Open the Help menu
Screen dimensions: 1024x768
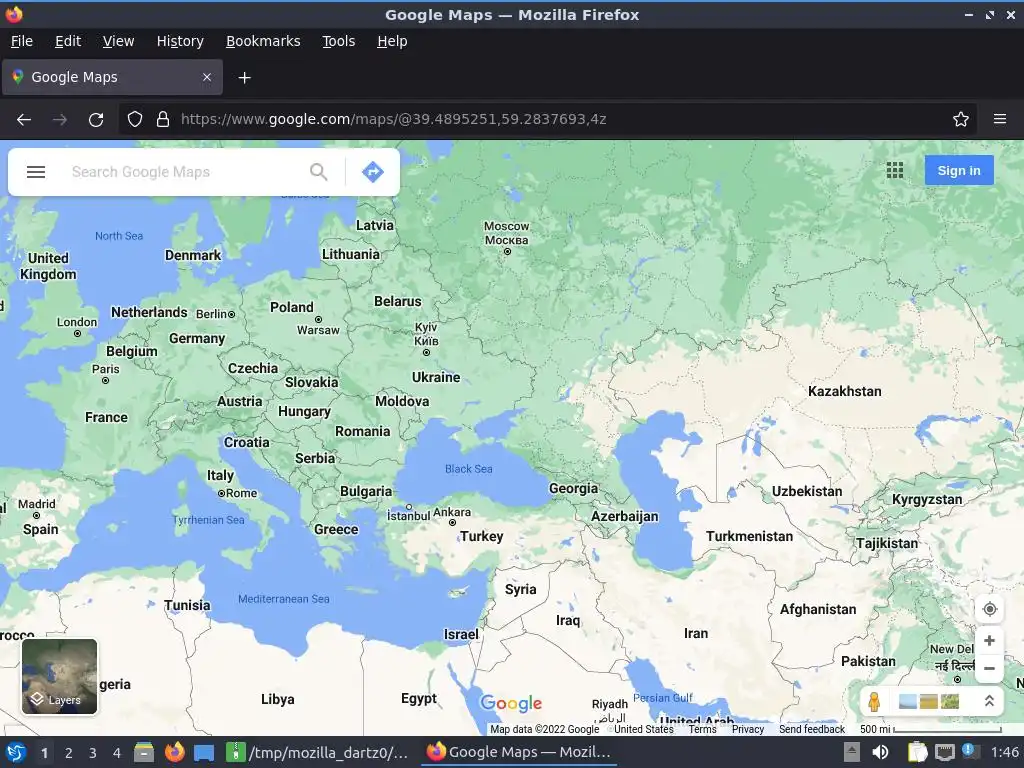(392, 41)
